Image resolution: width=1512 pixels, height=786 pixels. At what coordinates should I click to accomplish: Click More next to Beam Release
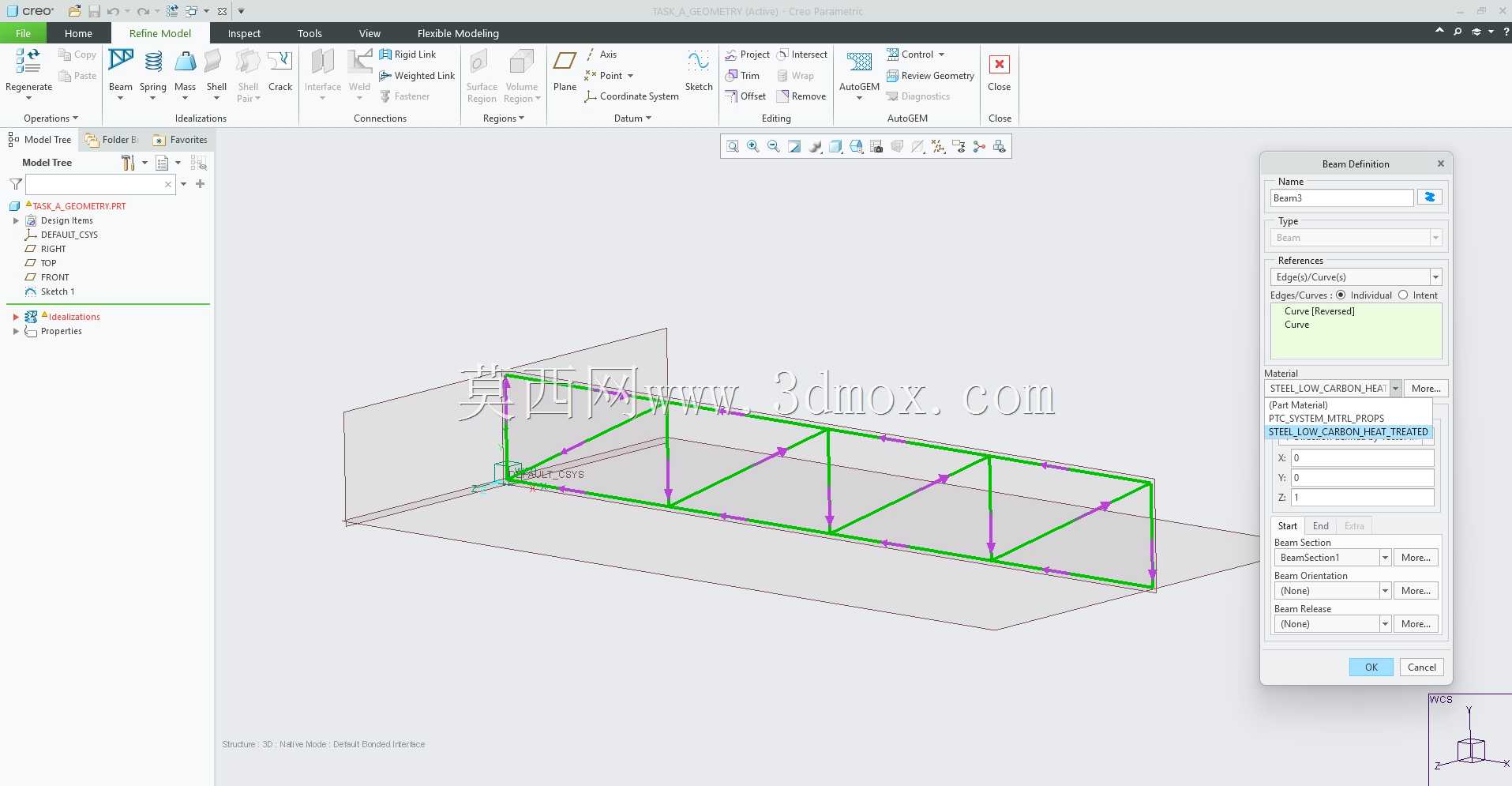click(1416, 624)
